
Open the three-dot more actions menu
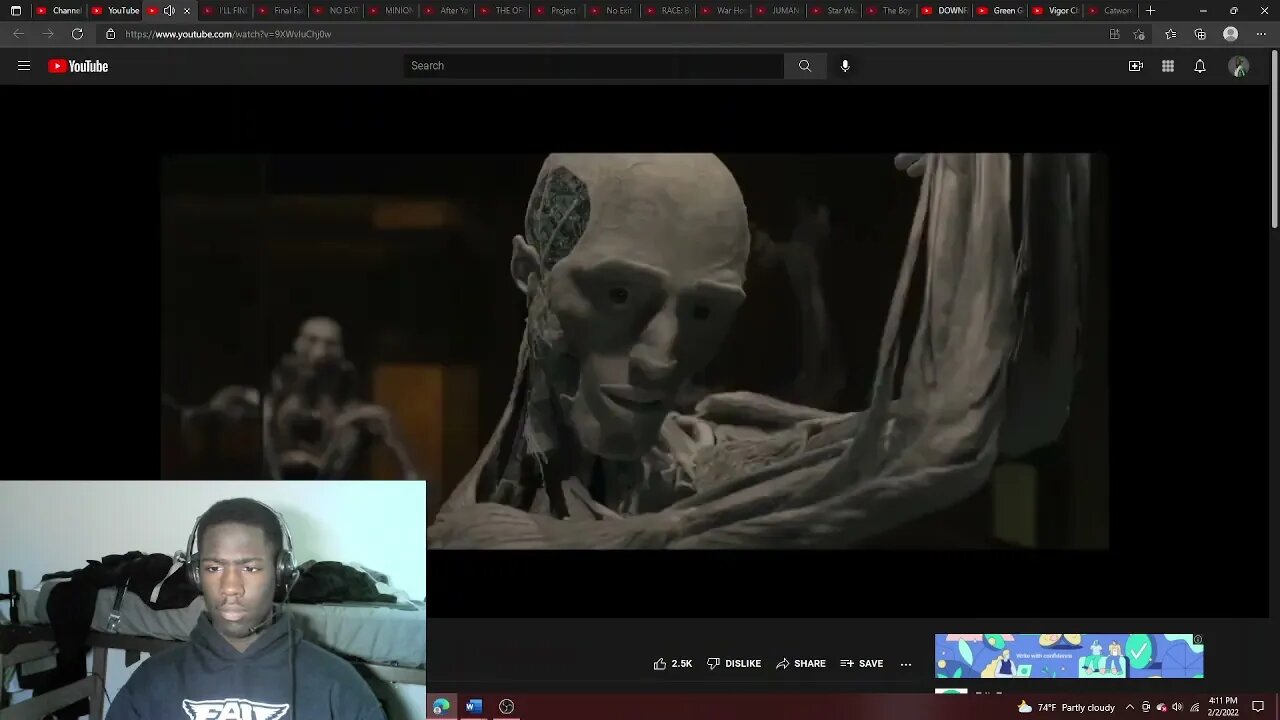[906, 663]
